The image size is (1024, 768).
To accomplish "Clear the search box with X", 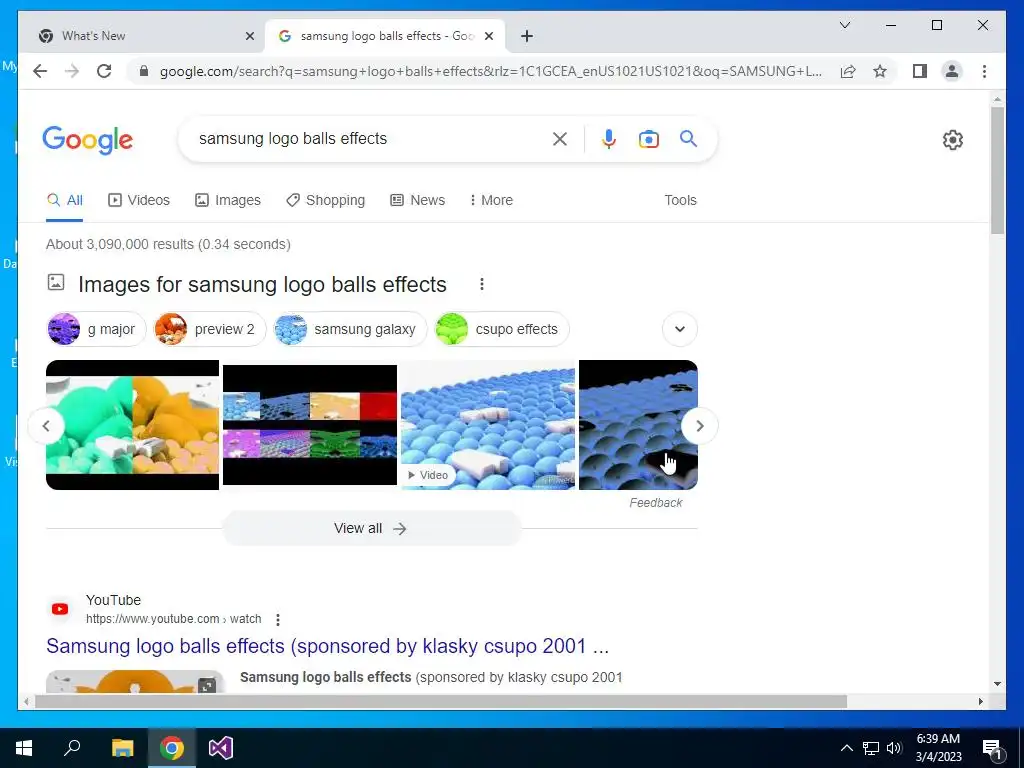I will click(x=560, y=138).
